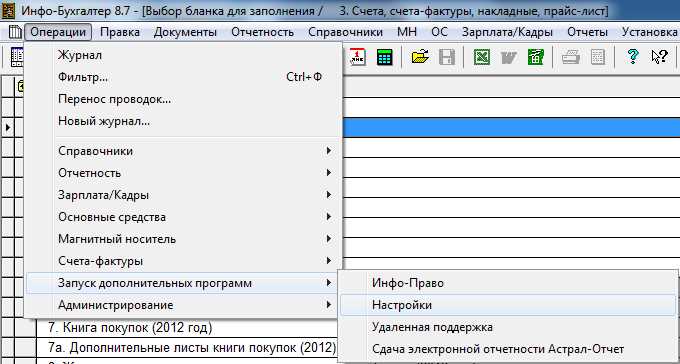The width and height of the screenshot is (680, 364).
Task: Expand Справочники submenu in dropdown
Action: coord(184,151)
